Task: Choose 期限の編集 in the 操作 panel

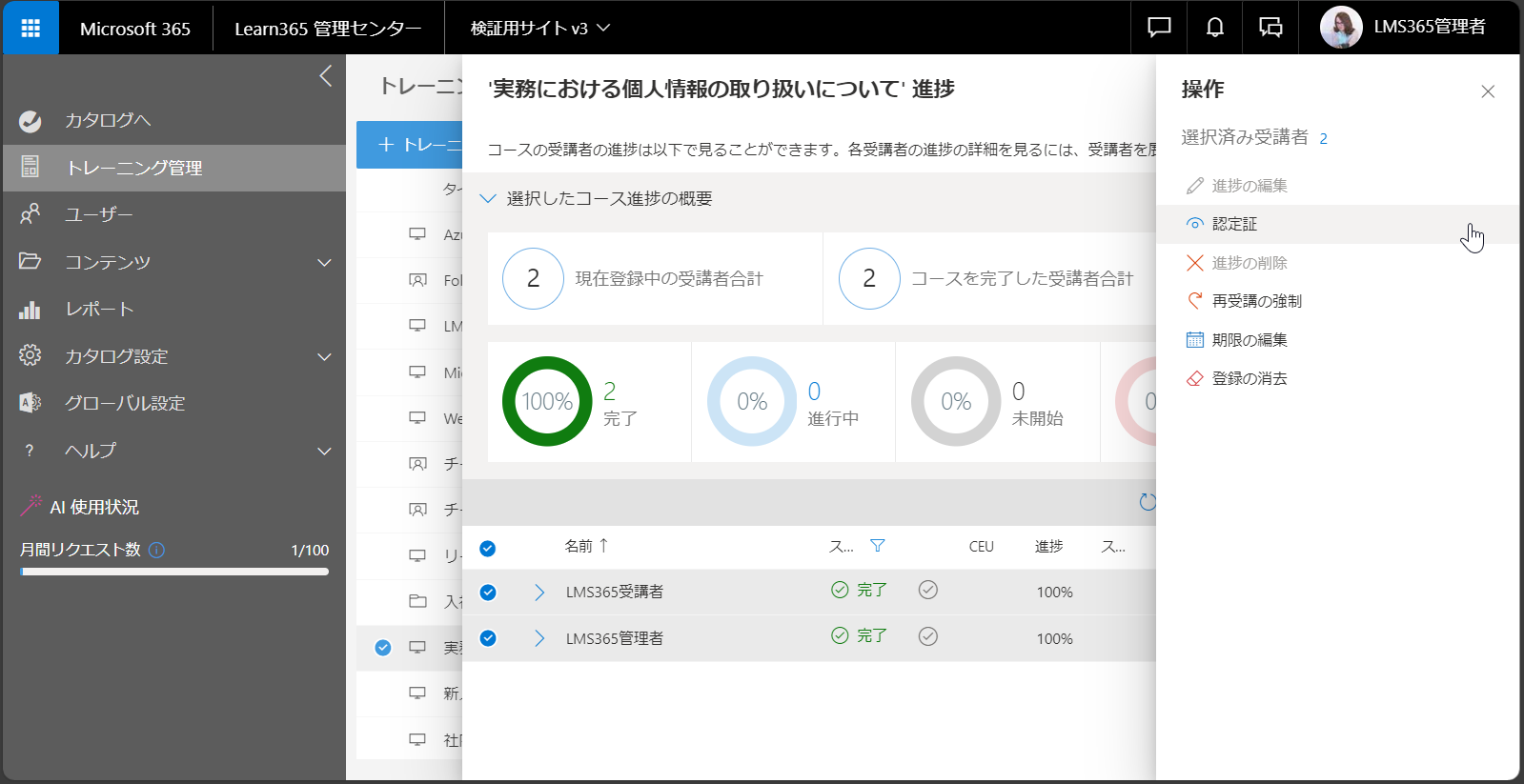Action: pos(1337,340)
